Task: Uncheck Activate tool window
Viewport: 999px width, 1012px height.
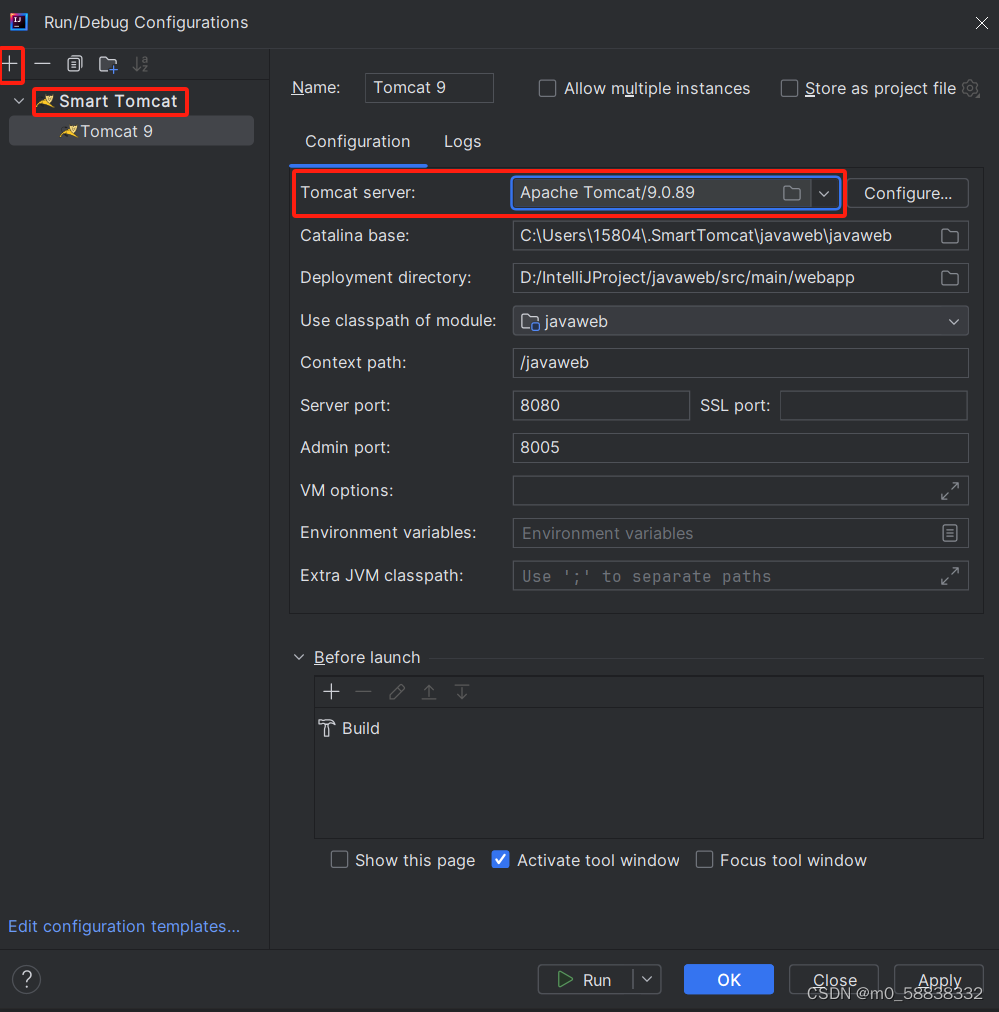Action: click(500, 859)
